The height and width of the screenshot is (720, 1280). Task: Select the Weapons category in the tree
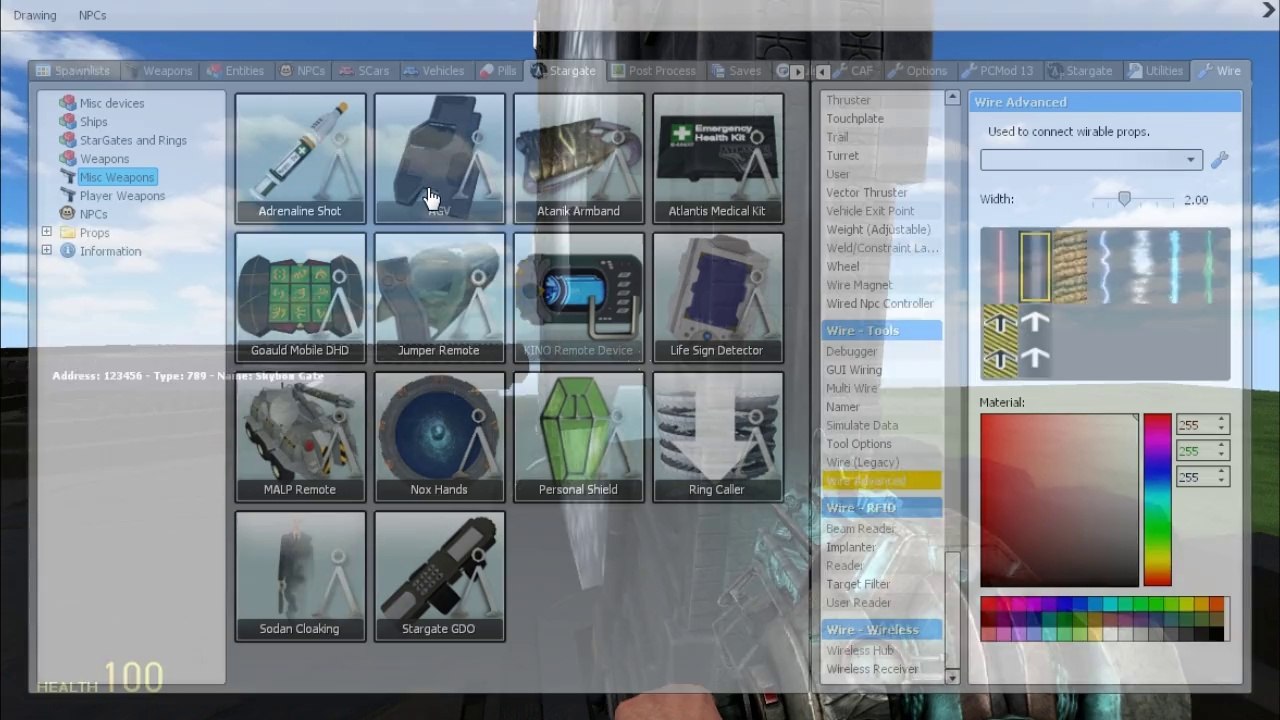click(x=104, y=159)
